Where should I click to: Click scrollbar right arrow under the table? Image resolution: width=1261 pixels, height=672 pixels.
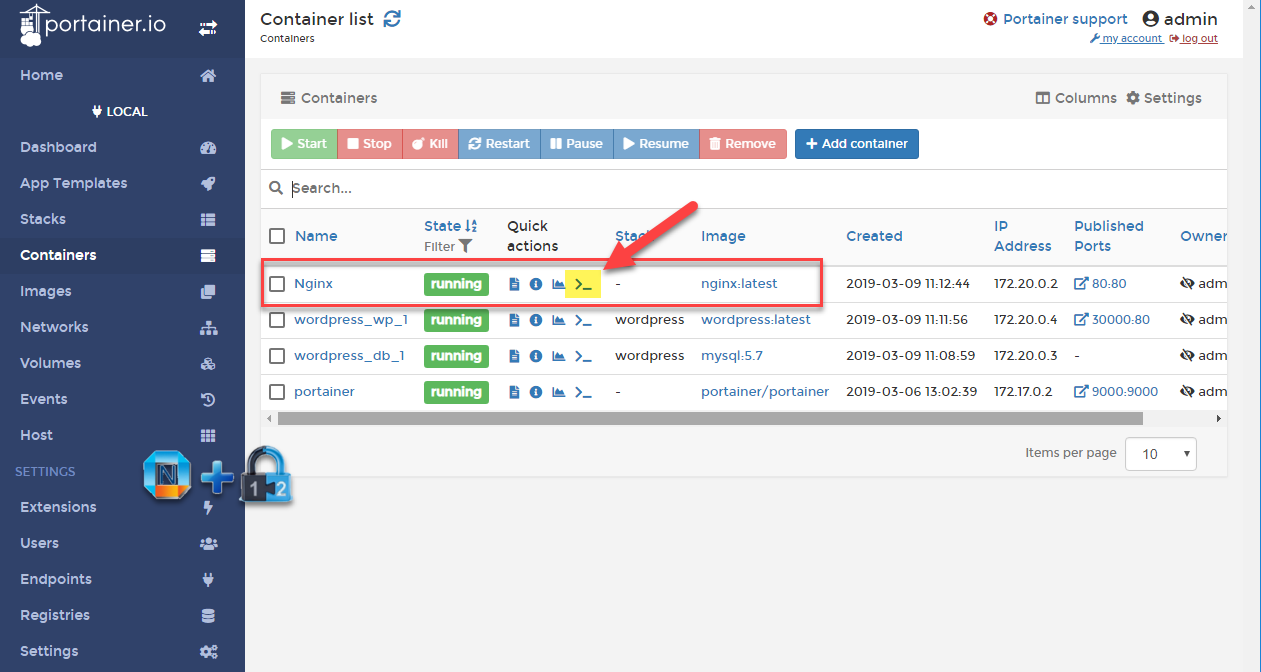[1218, 418]
